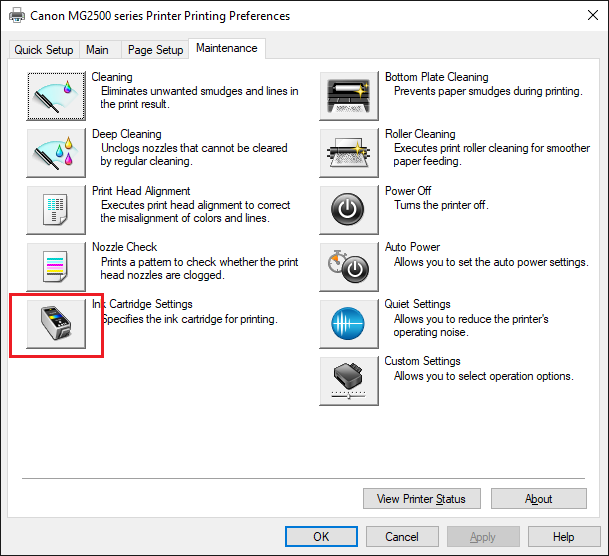Start Roller Cleaning

tap(349, 152)
